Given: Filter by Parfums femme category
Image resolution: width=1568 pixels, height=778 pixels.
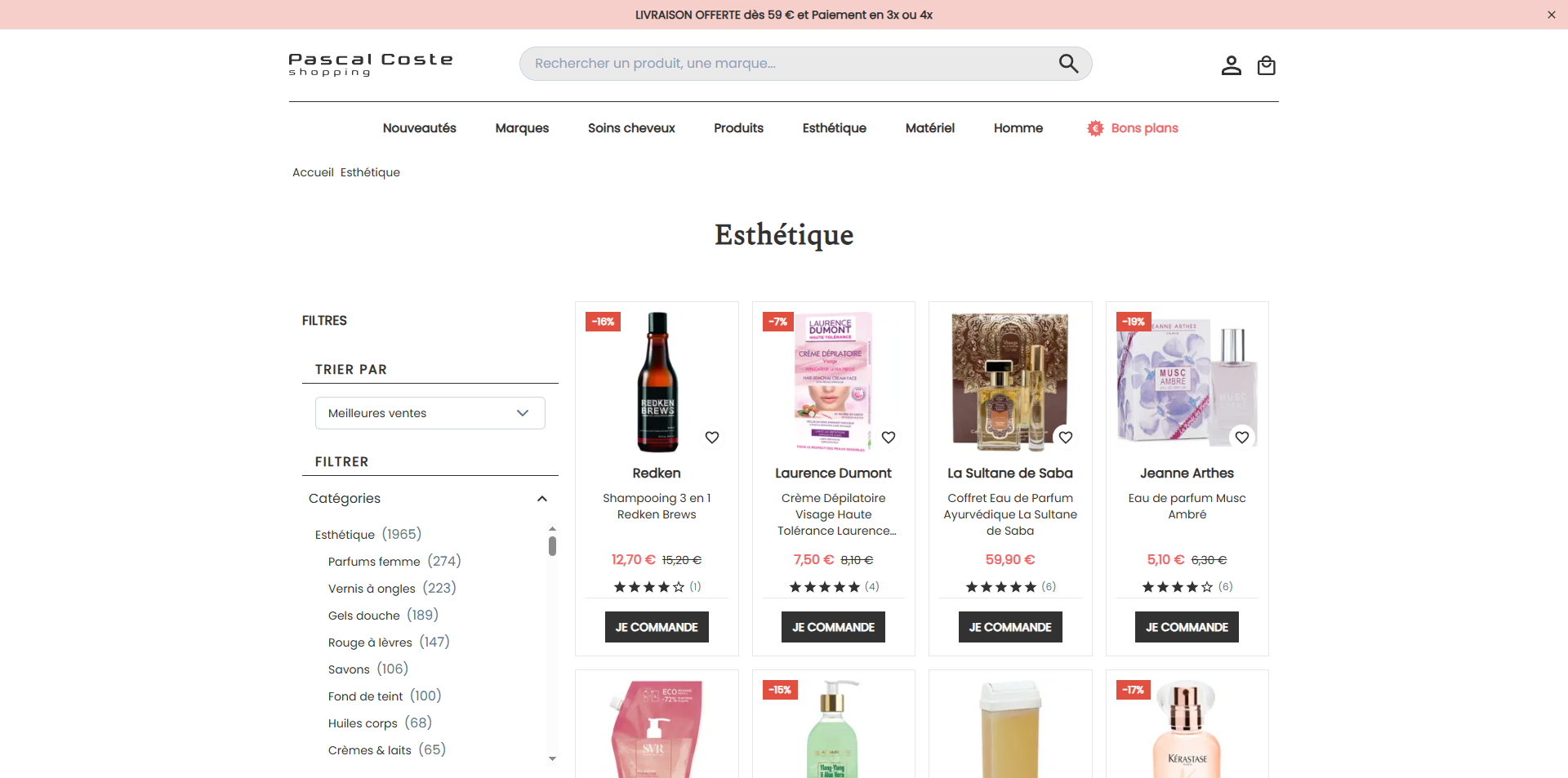Looking at the screenshot, I should click(394, 561).
